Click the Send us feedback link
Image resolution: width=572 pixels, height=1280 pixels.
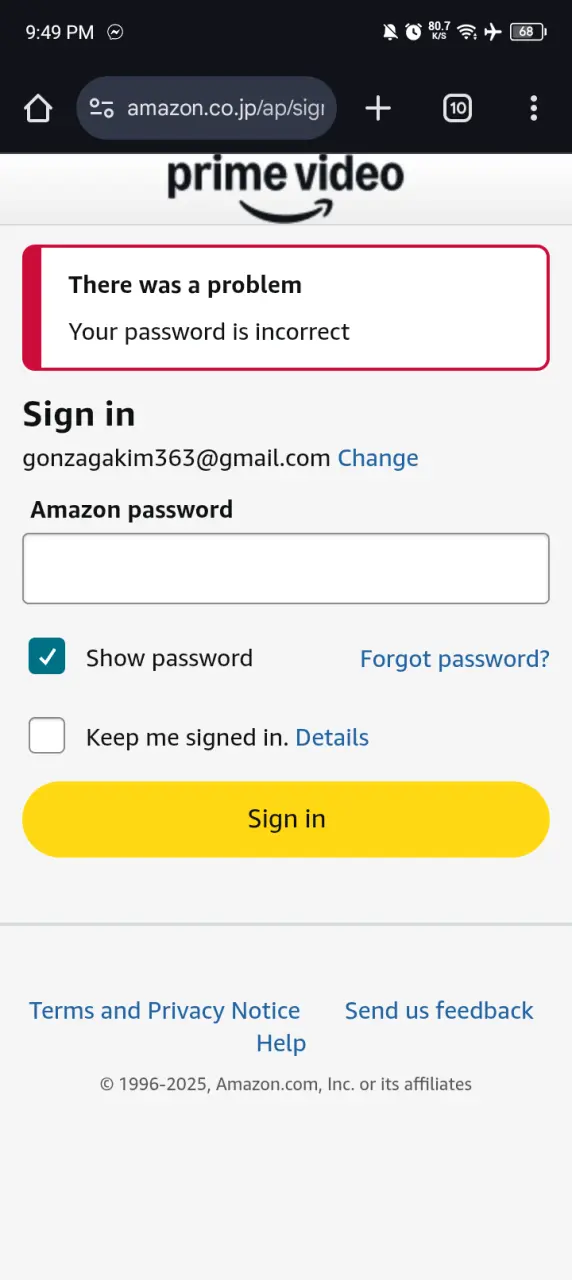pos(439,1010)
